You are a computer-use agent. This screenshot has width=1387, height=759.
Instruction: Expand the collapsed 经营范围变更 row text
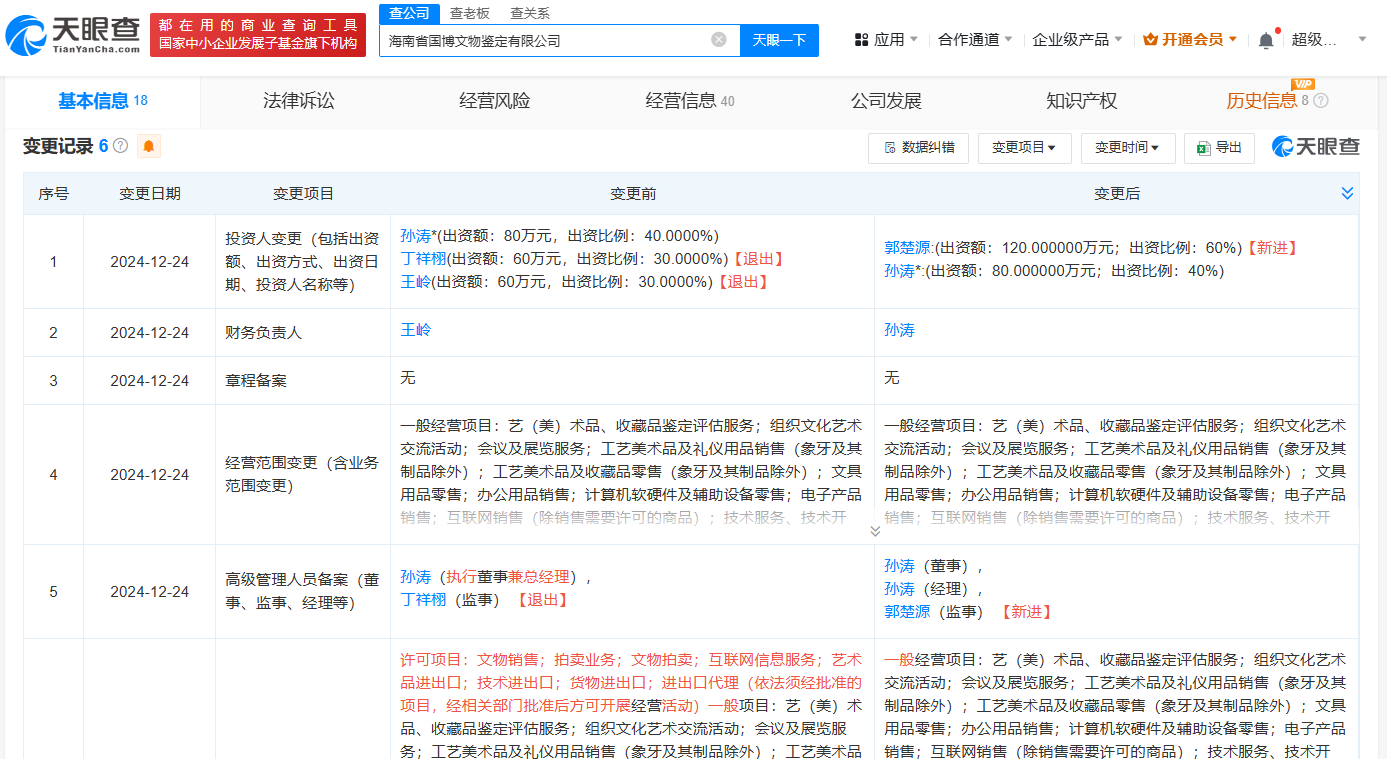[x=875, y=531]
